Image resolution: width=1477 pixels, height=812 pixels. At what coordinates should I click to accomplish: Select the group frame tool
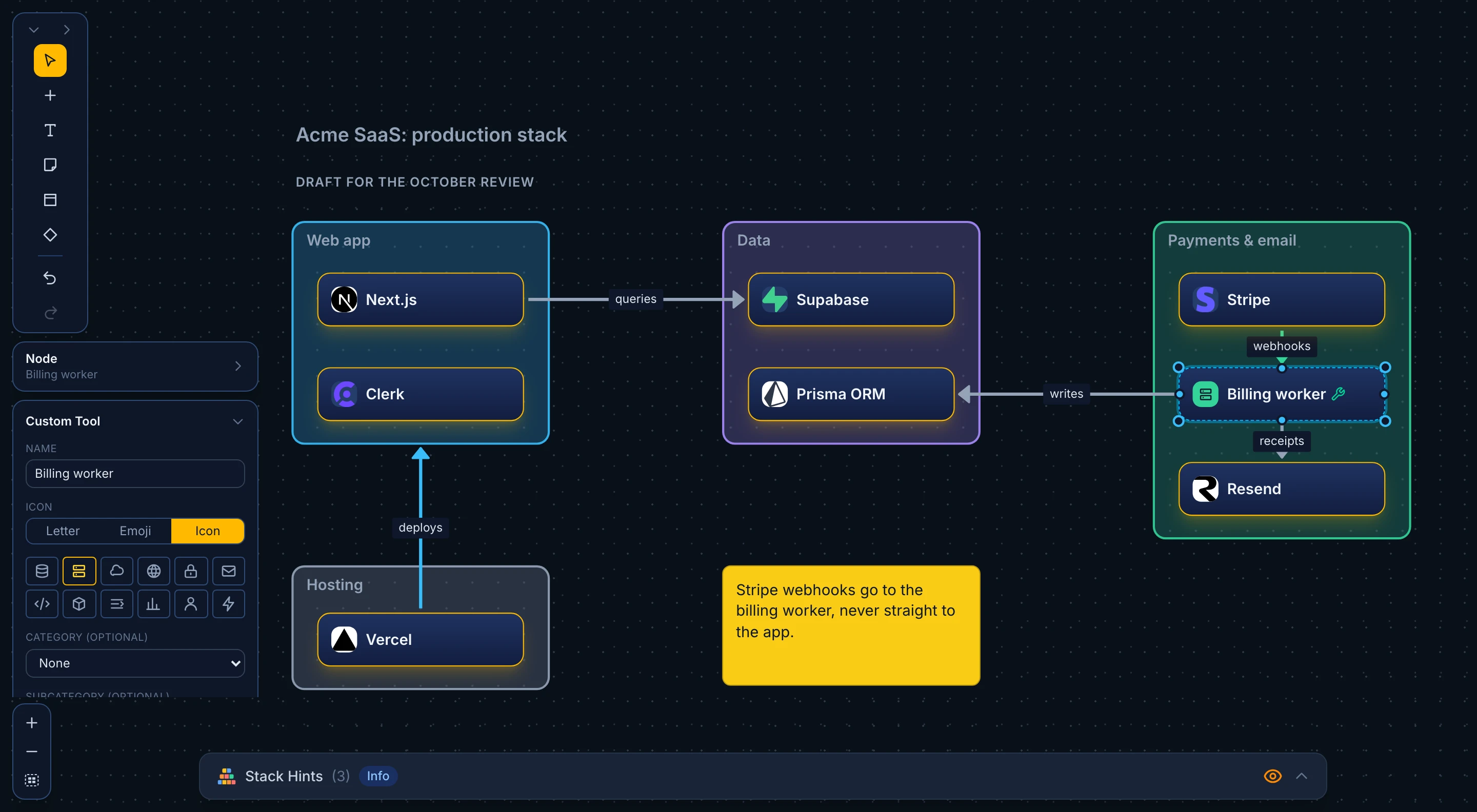point(50,199)
